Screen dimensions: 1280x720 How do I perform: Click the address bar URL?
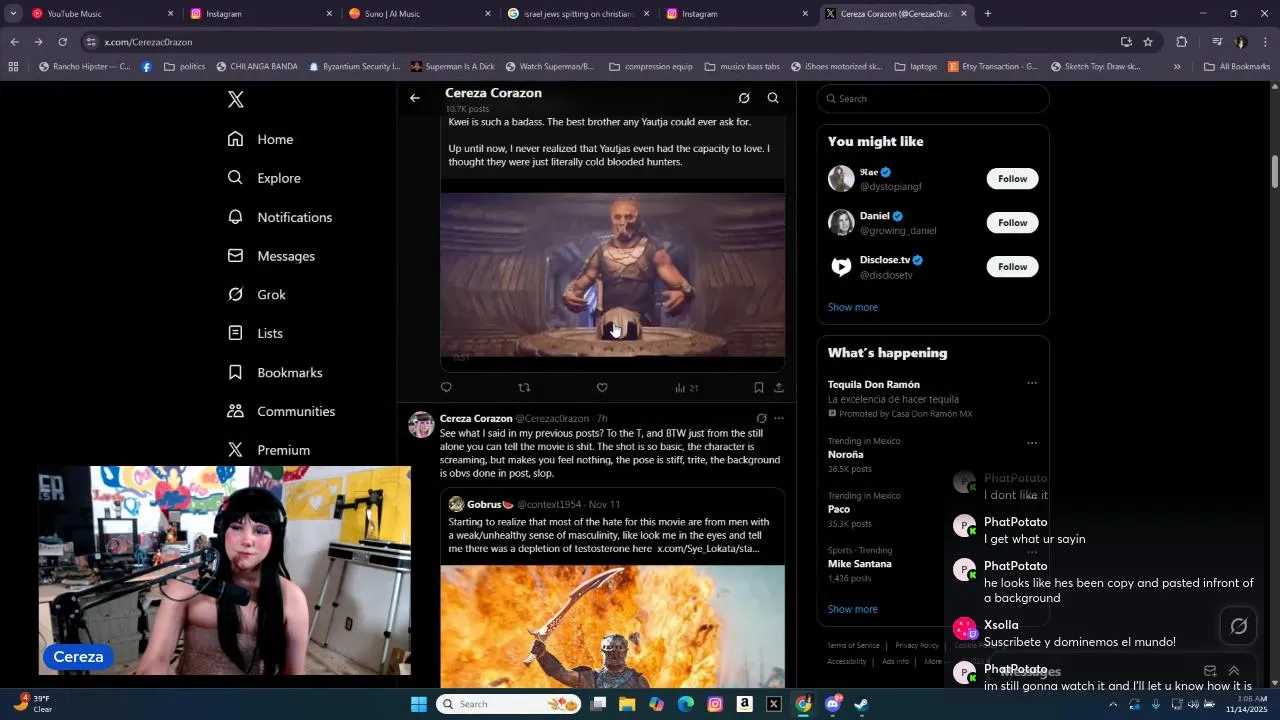click(148, 42)
